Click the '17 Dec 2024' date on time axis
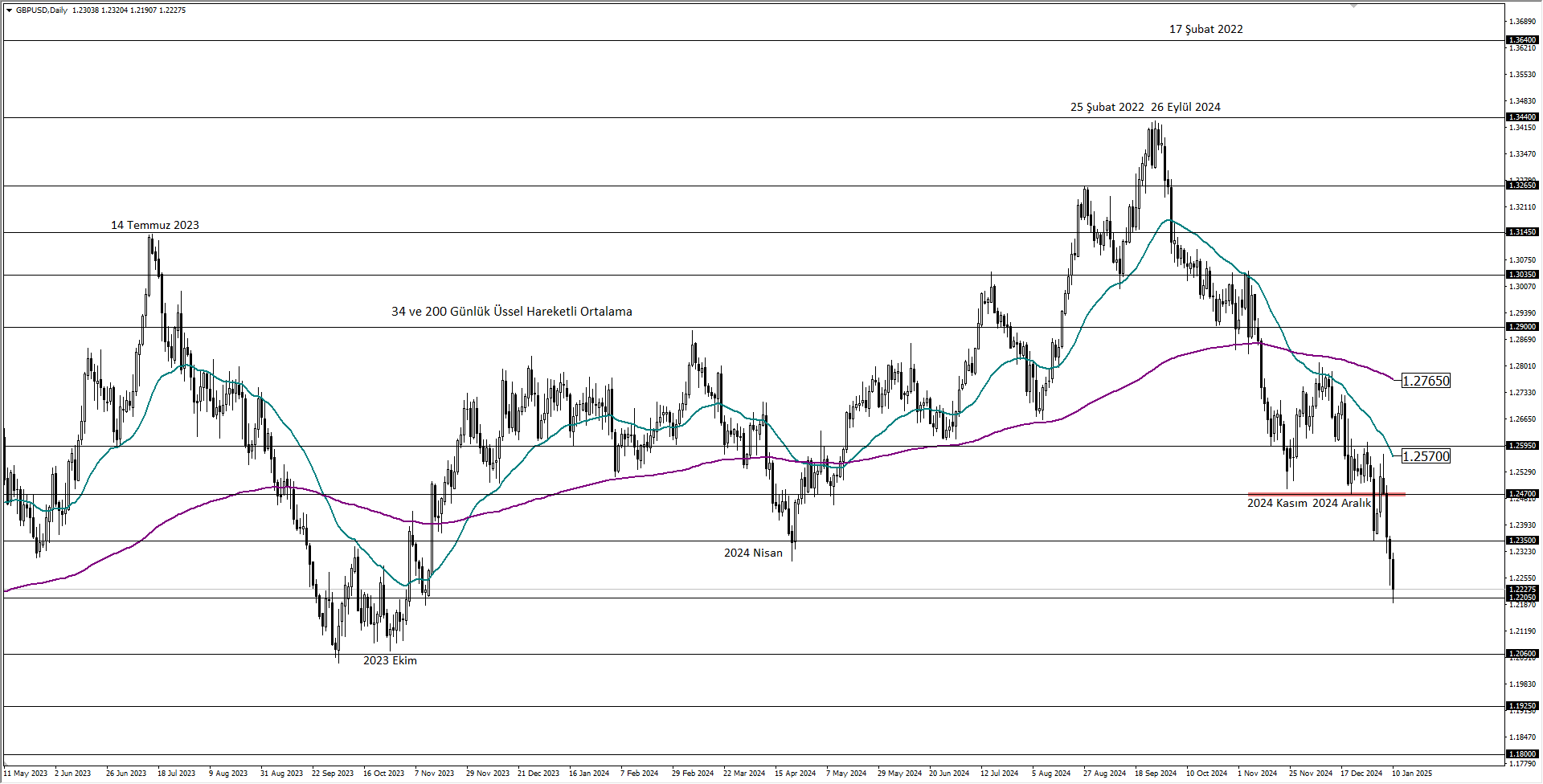Screen dimensions: 1543x784 click(1361, 774)
